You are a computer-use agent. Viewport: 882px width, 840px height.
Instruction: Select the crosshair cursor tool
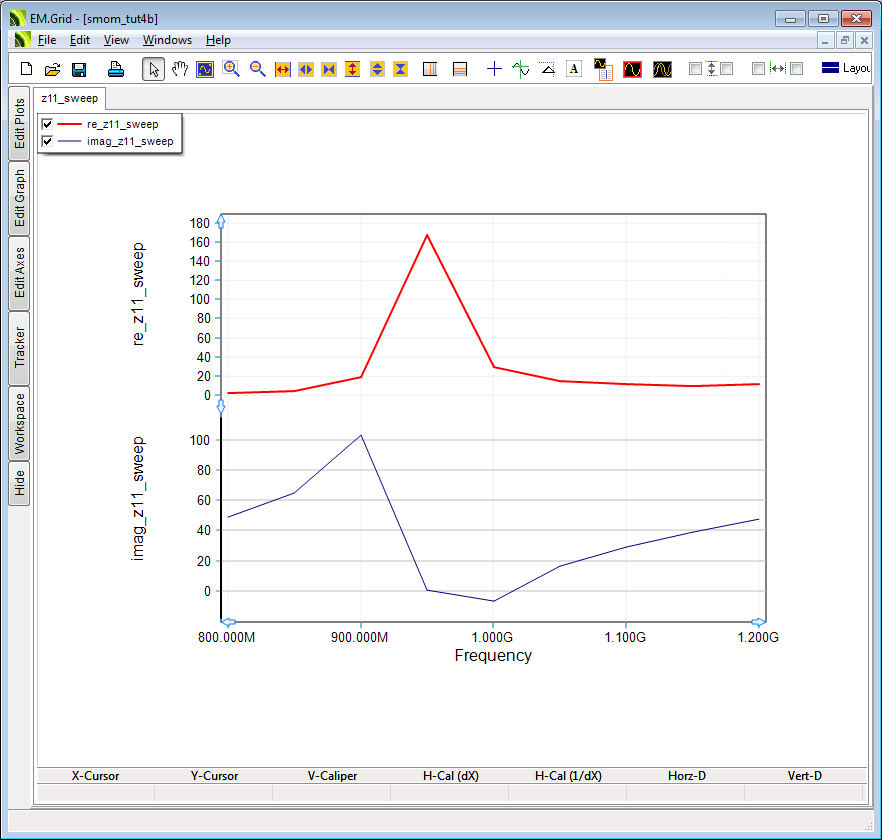point(494,69)
